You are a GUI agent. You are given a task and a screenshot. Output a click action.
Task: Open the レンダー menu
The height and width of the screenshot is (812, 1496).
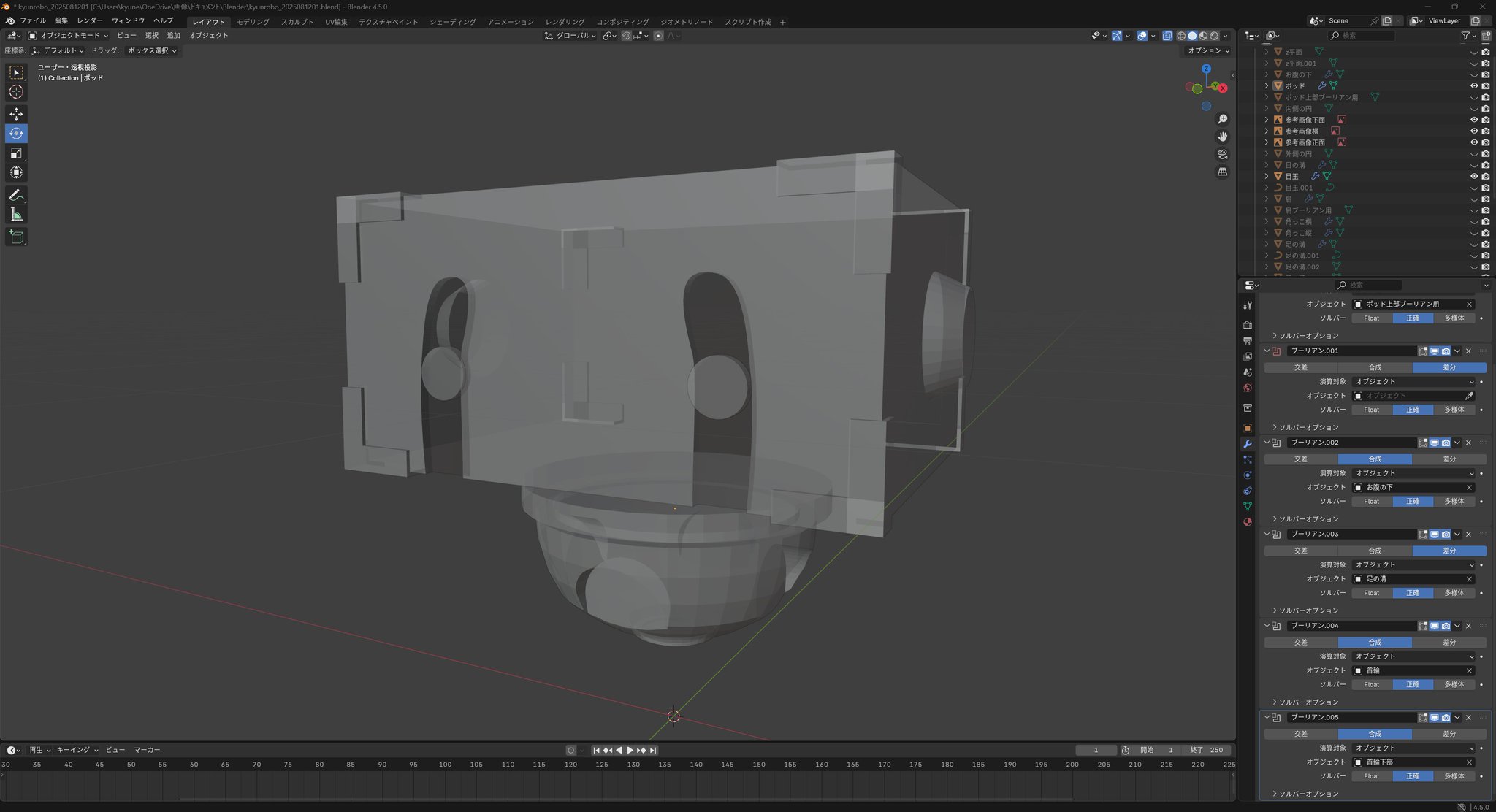[90, 20]
